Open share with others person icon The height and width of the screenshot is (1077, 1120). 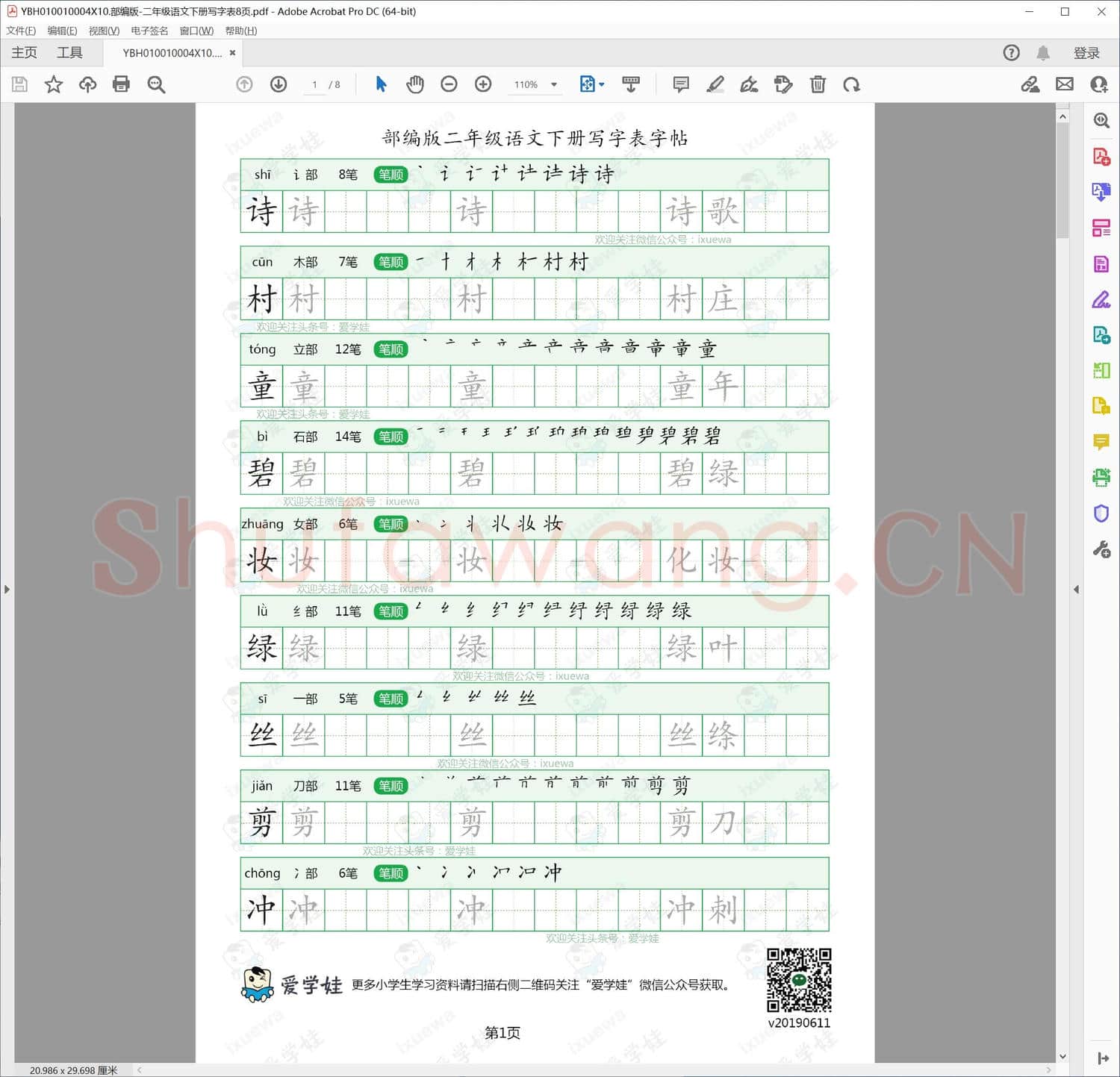click(1099, 84)
